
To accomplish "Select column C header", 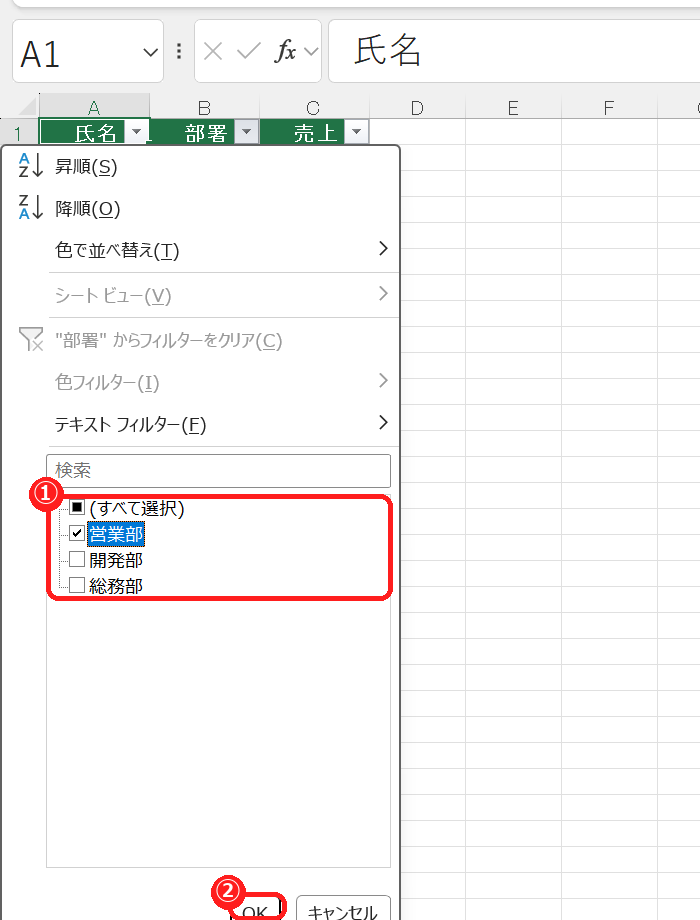I will point(313,107).
